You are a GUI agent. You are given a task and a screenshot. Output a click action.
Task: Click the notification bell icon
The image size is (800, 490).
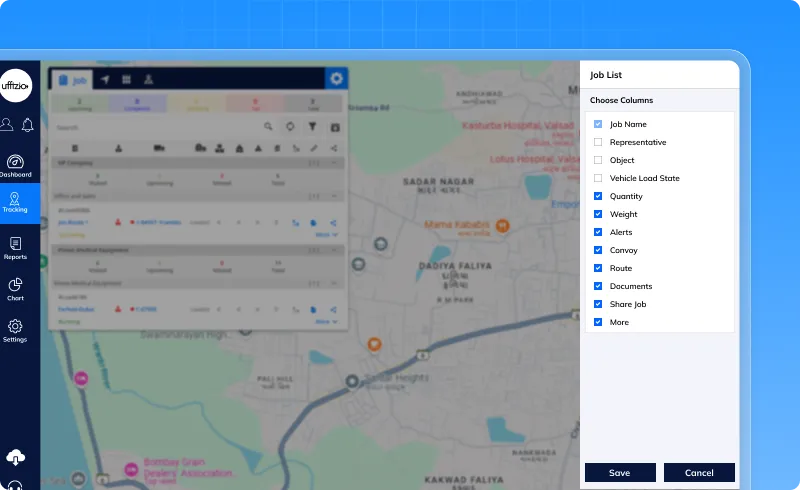click(x=28, y=125)
